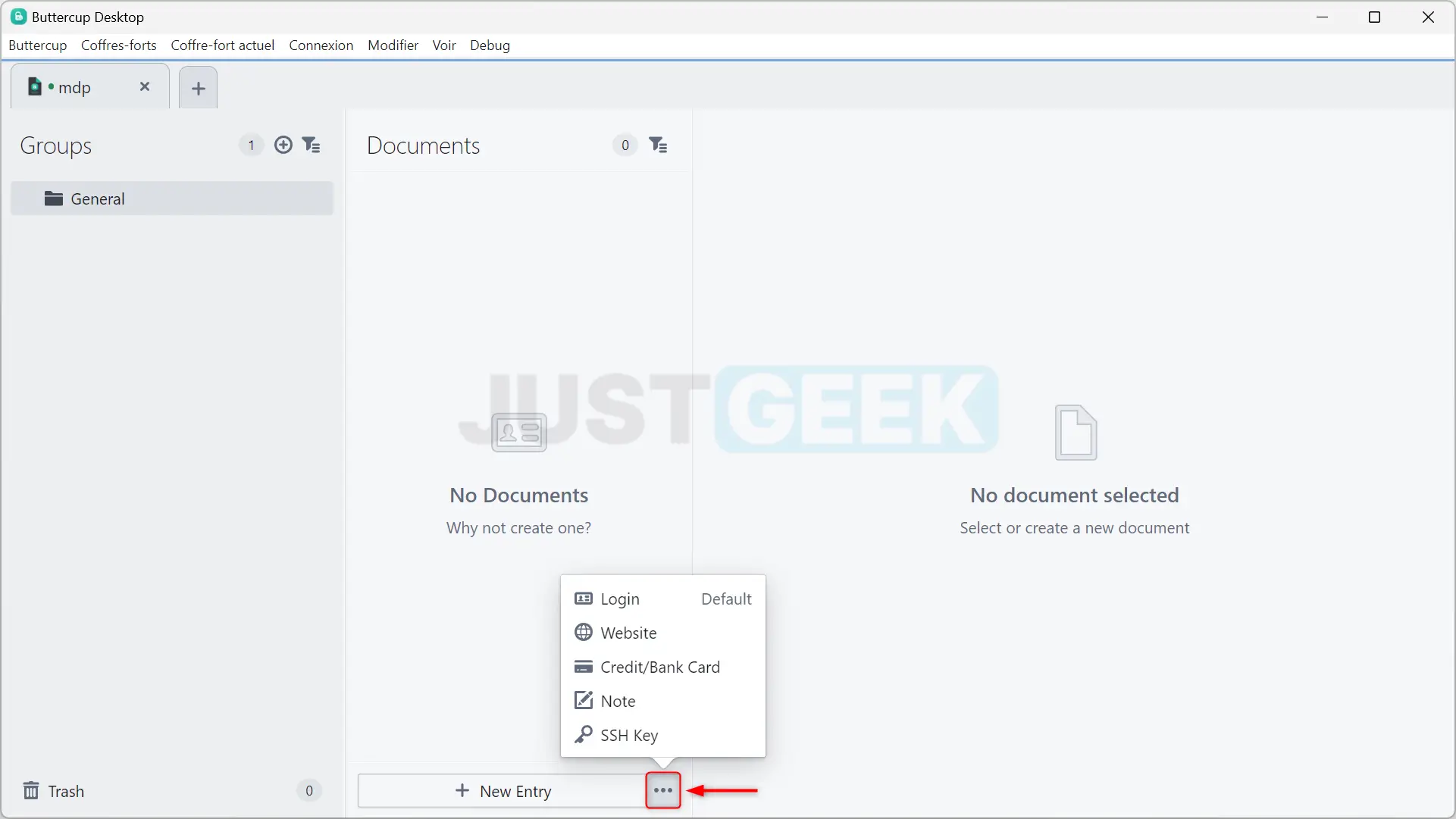This screenshot has width=1456, height=819.
Task: Click the Documents count badge 0
Action: click(625, 145)
